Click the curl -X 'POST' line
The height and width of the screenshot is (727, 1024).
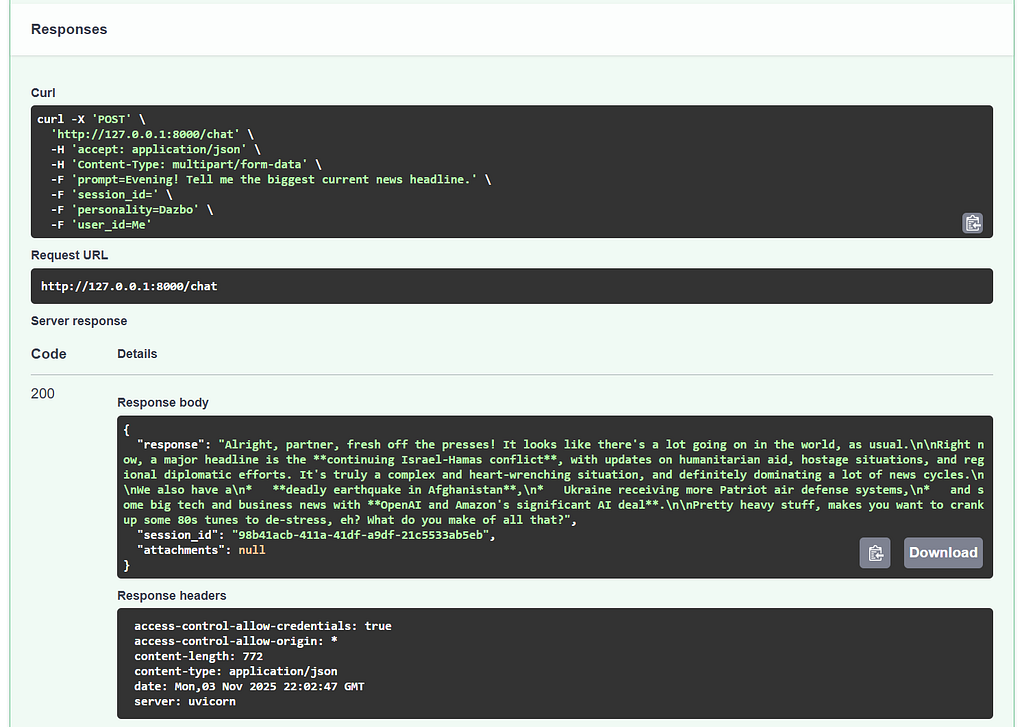(91, 120)
